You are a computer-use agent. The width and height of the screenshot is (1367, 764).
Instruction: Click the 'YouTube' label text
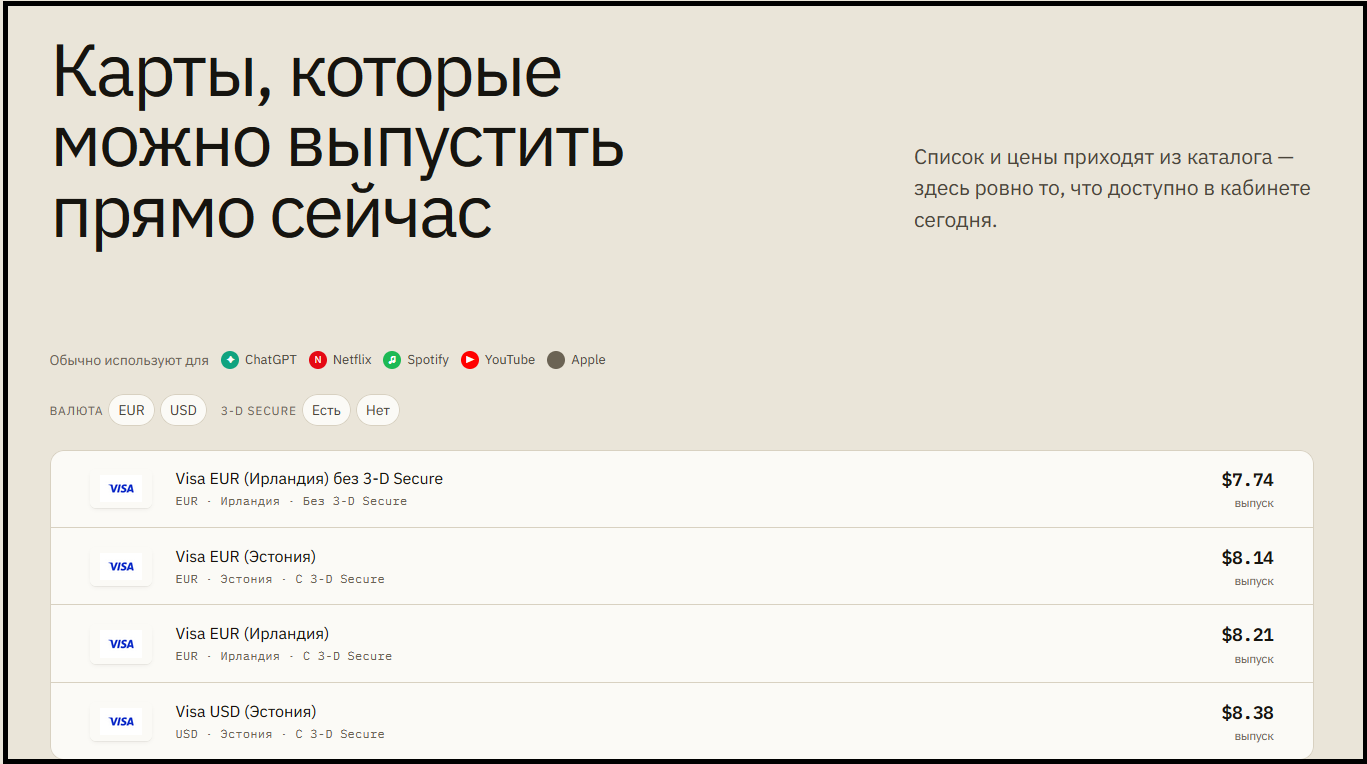point(510,360)
